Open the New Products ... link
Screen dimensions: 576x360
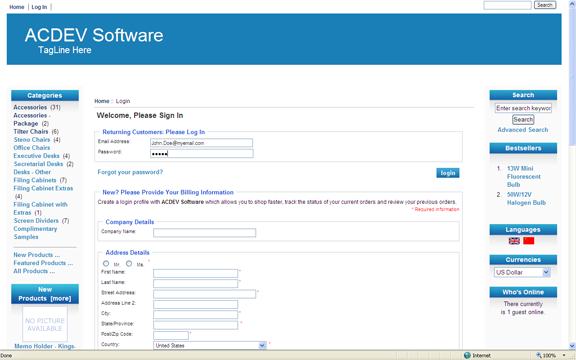(x=37, y=255)
